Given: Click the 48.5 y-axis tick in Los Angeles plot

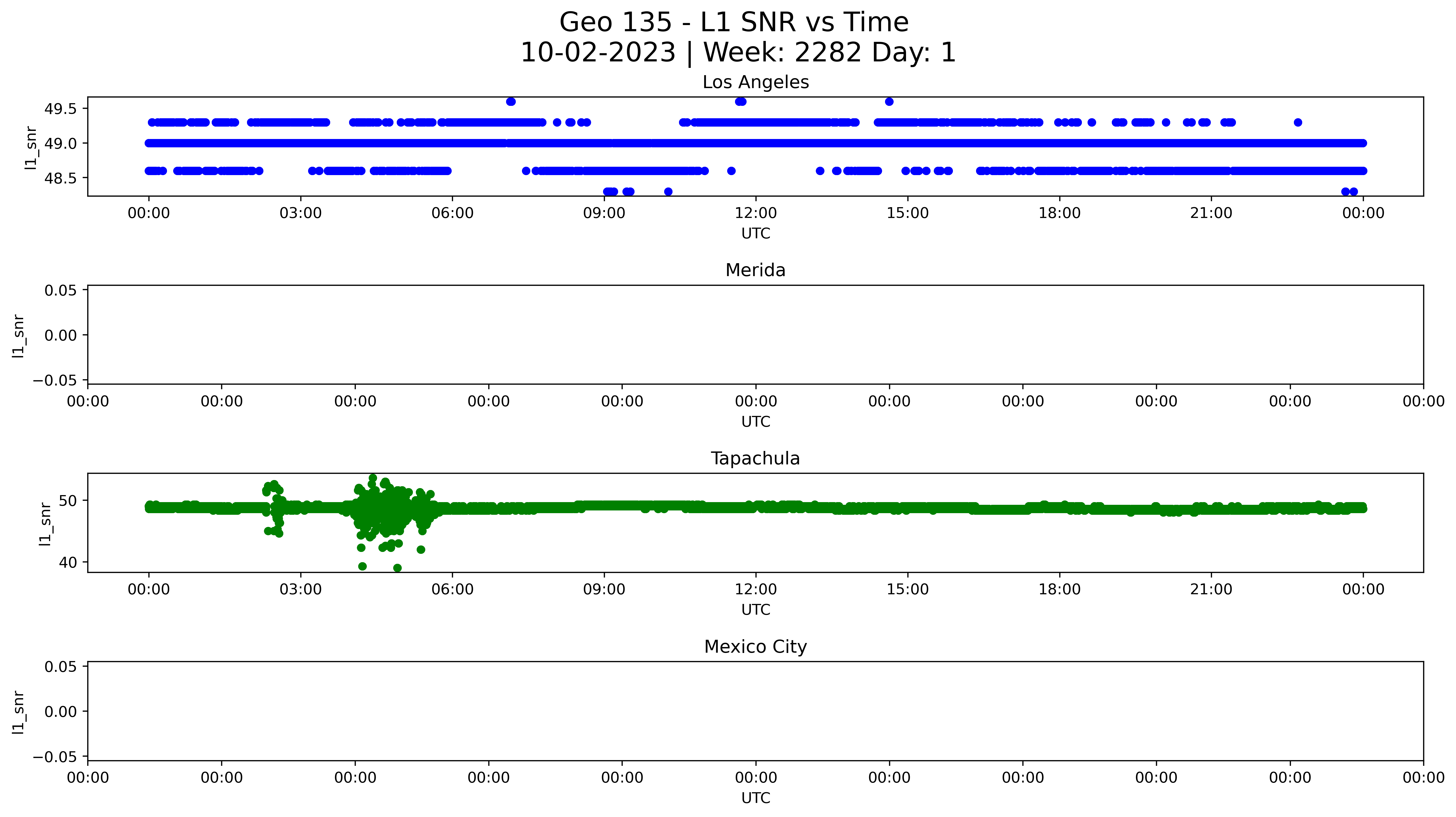Looking at the screenshot, I should [x=61, y=178].
